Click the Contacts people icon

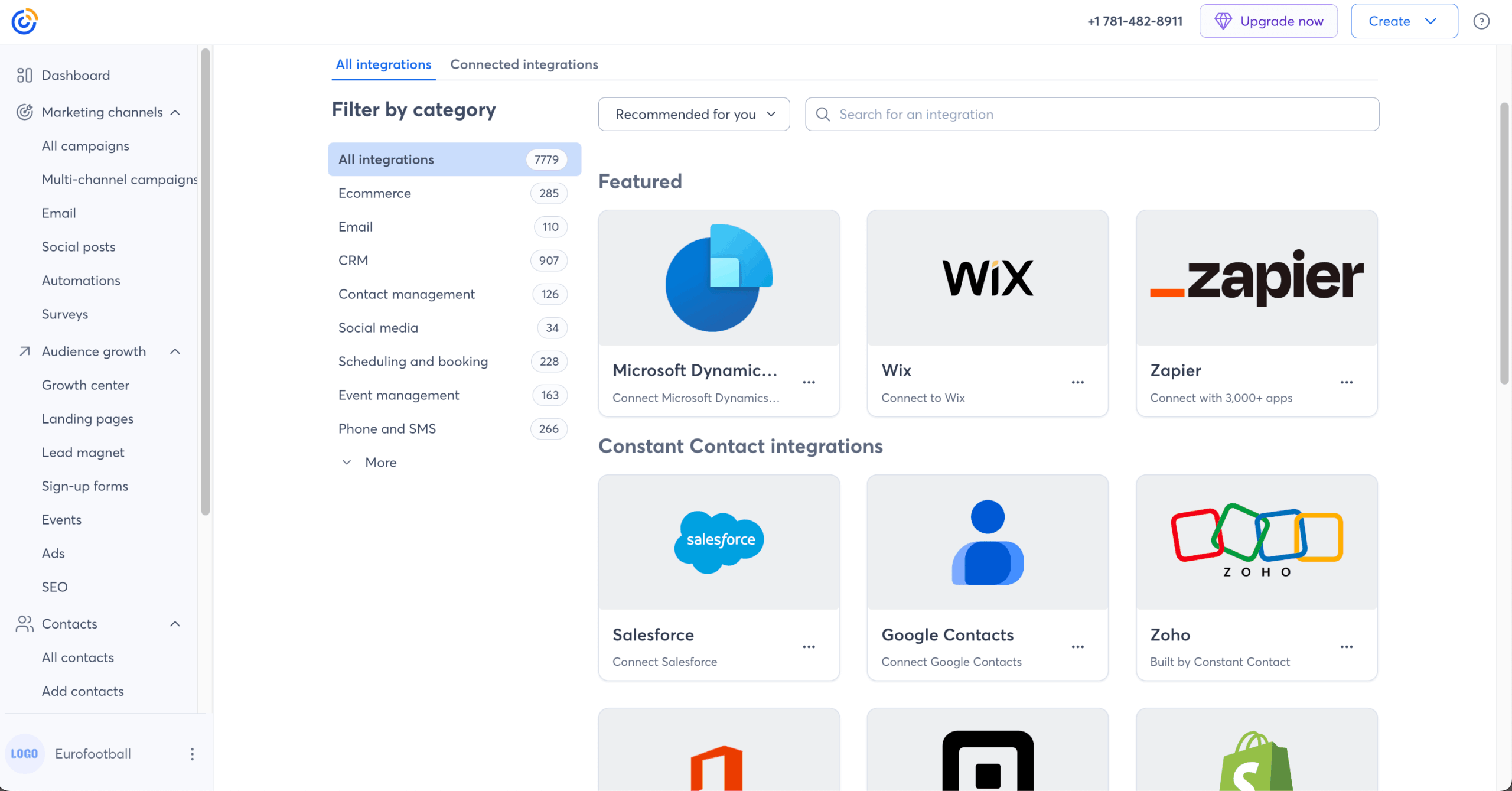click(24, 624)
